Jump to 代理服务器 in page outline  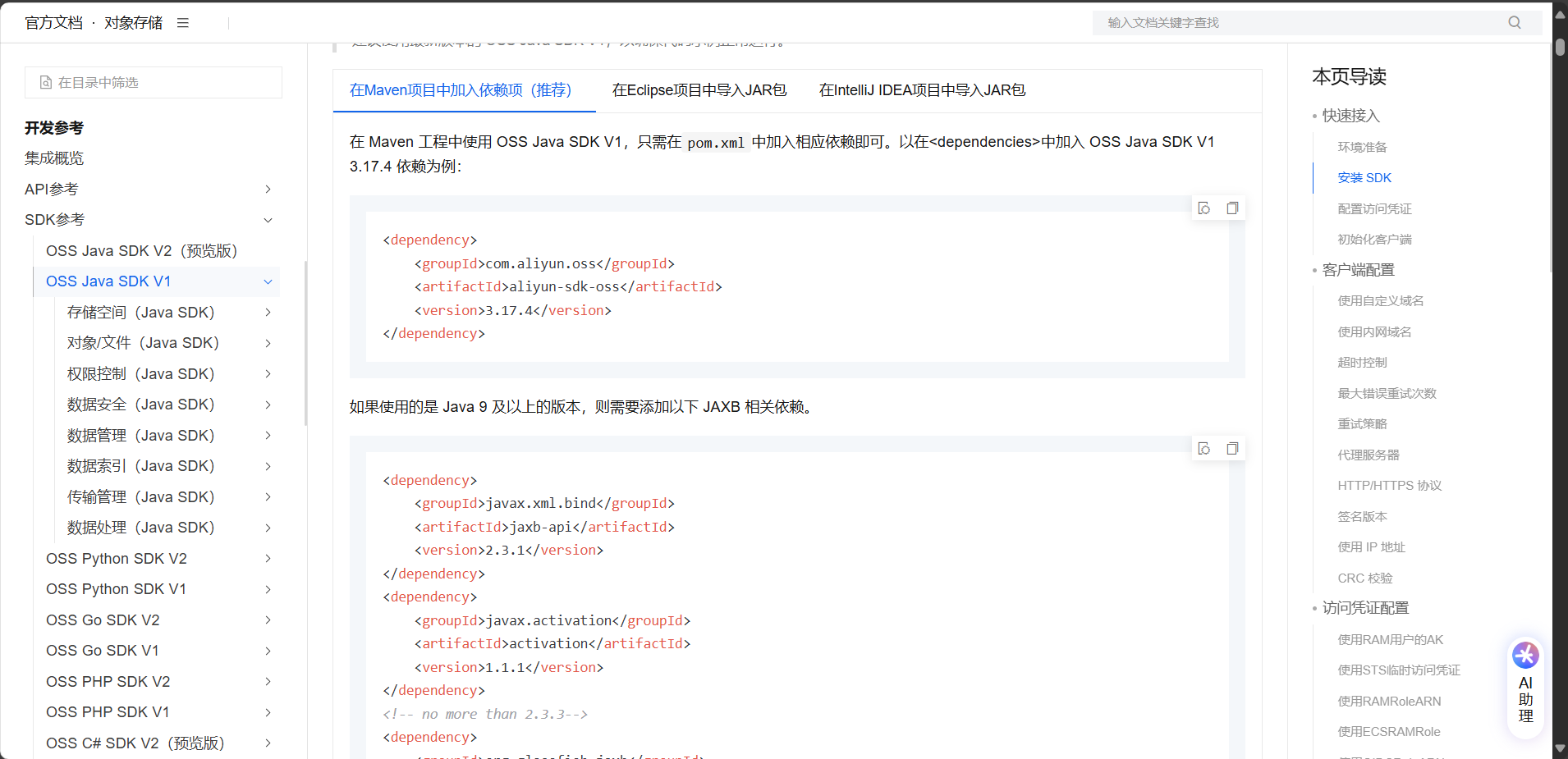tap(1369, 455)
